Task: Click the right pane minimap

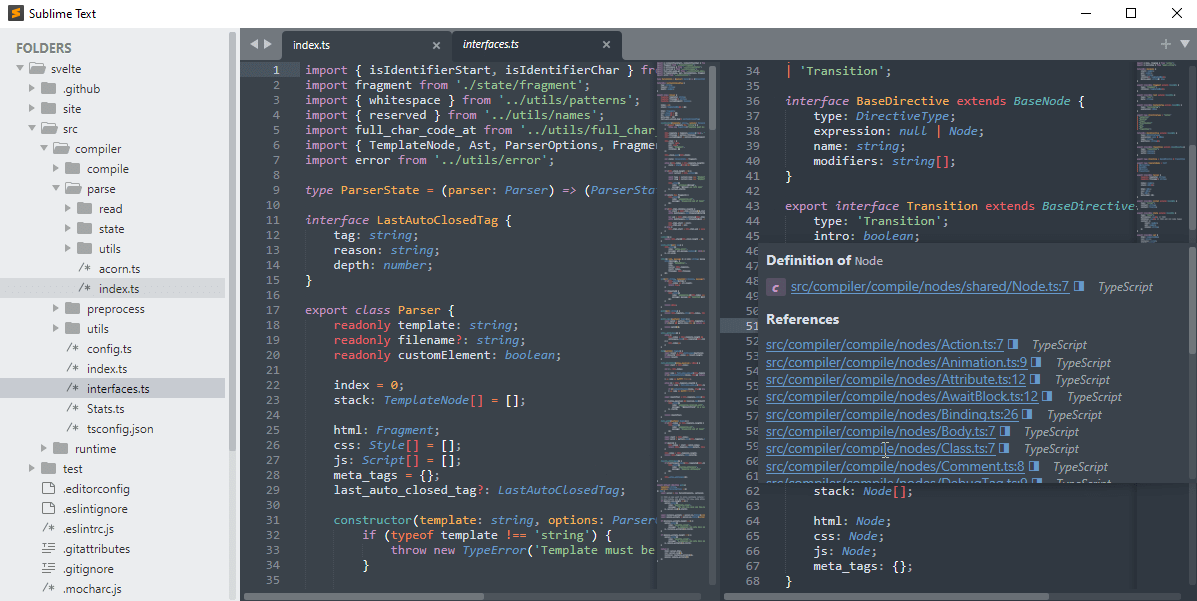Action: click(1162, 153)
